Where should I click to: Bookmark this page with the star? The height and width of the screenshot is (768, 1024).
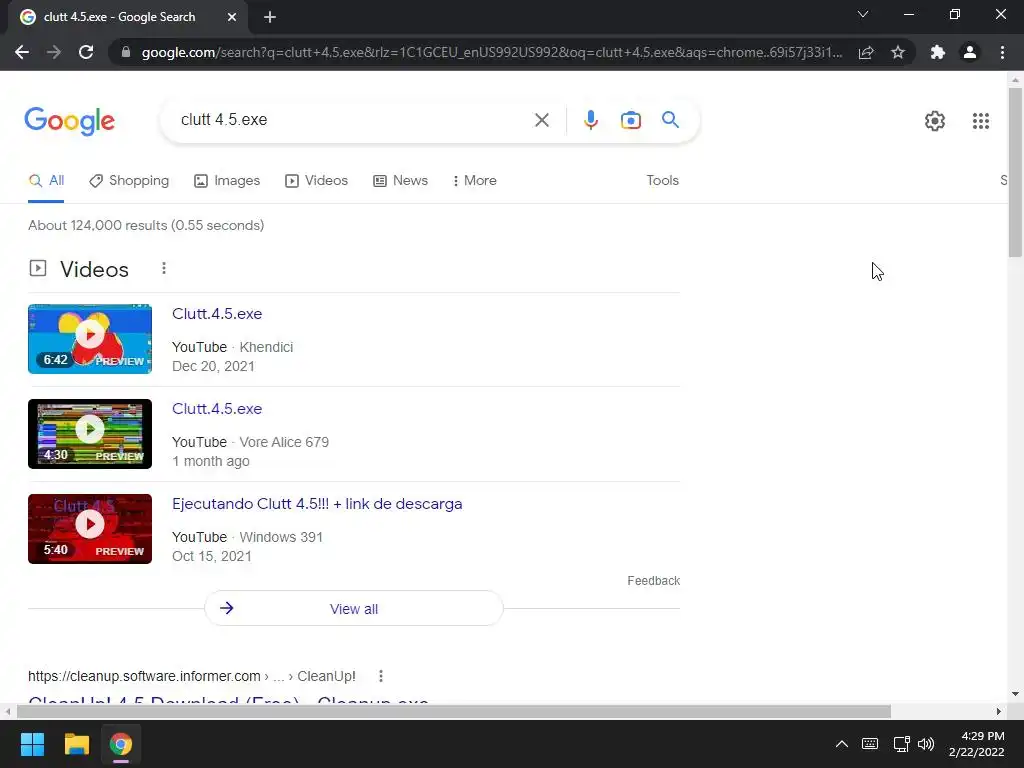898,52
